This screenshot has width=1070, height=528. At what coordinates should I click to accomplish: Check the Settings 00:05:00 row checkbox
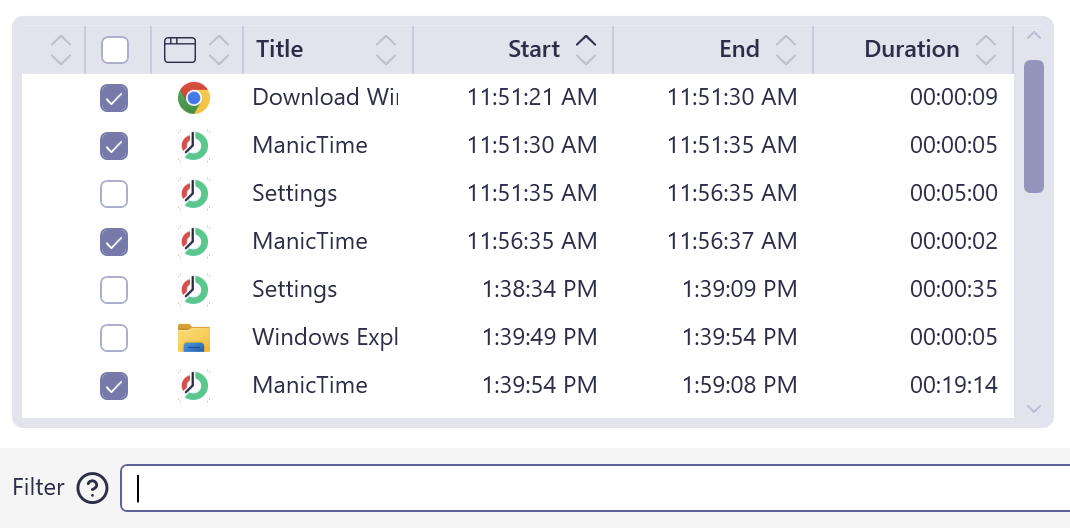[x=115, y=194]
